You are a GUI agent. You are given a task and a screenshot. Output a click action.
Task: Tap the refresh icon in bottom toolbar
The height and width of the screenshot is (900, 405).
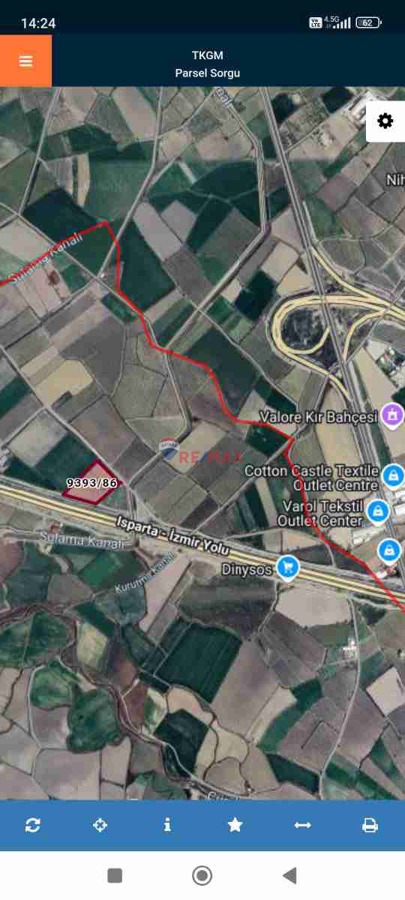click(33, 825)
